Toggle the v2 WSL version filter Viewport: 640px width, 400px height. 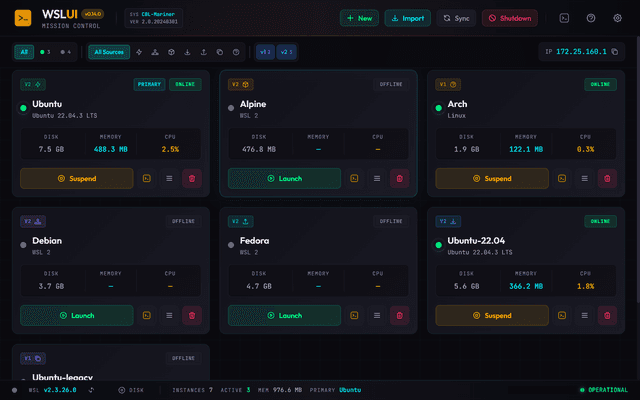(x=285, y=51)
